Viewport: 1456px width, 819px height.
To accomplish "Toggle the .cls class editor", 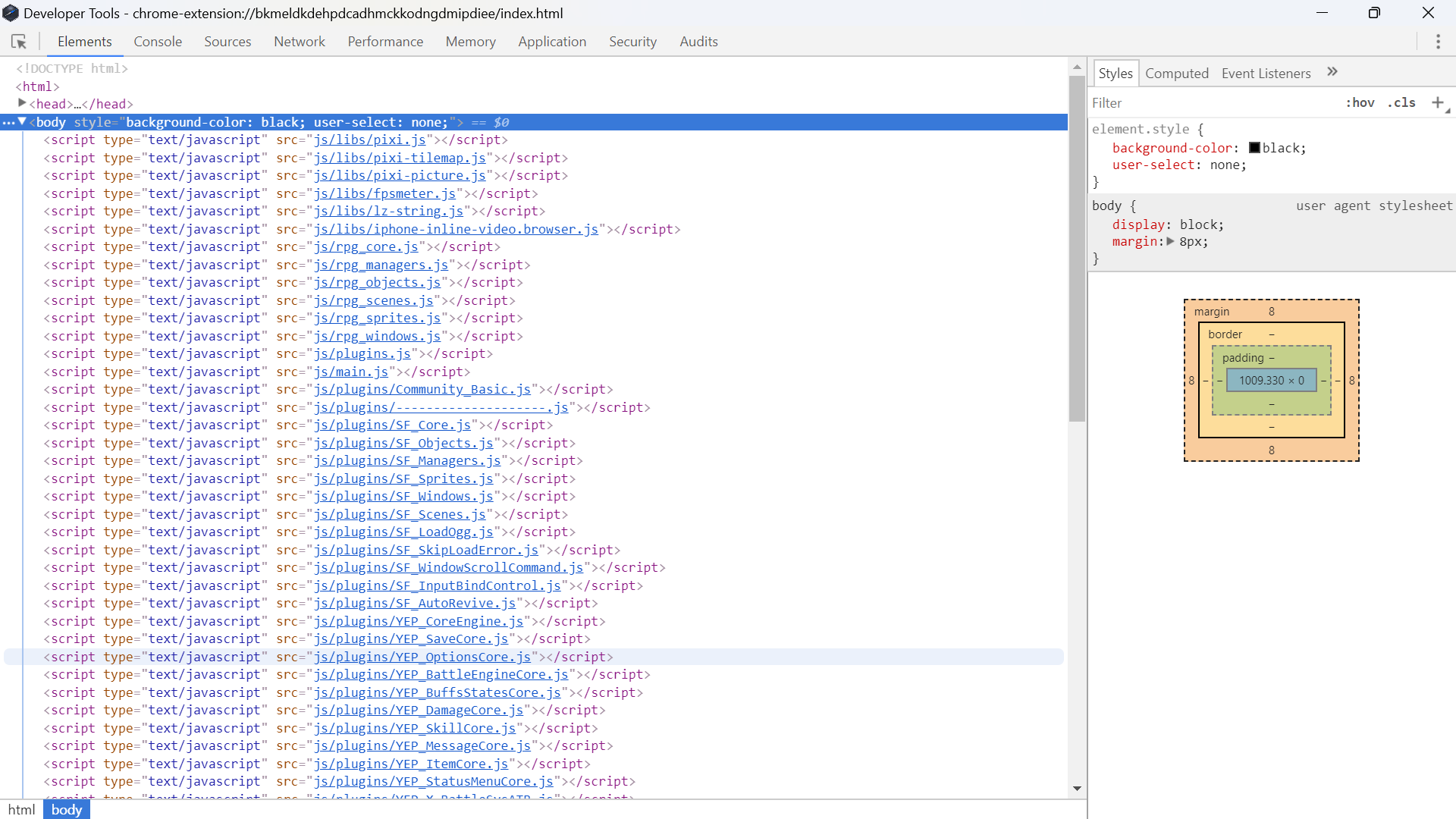I will point(1401,102).
